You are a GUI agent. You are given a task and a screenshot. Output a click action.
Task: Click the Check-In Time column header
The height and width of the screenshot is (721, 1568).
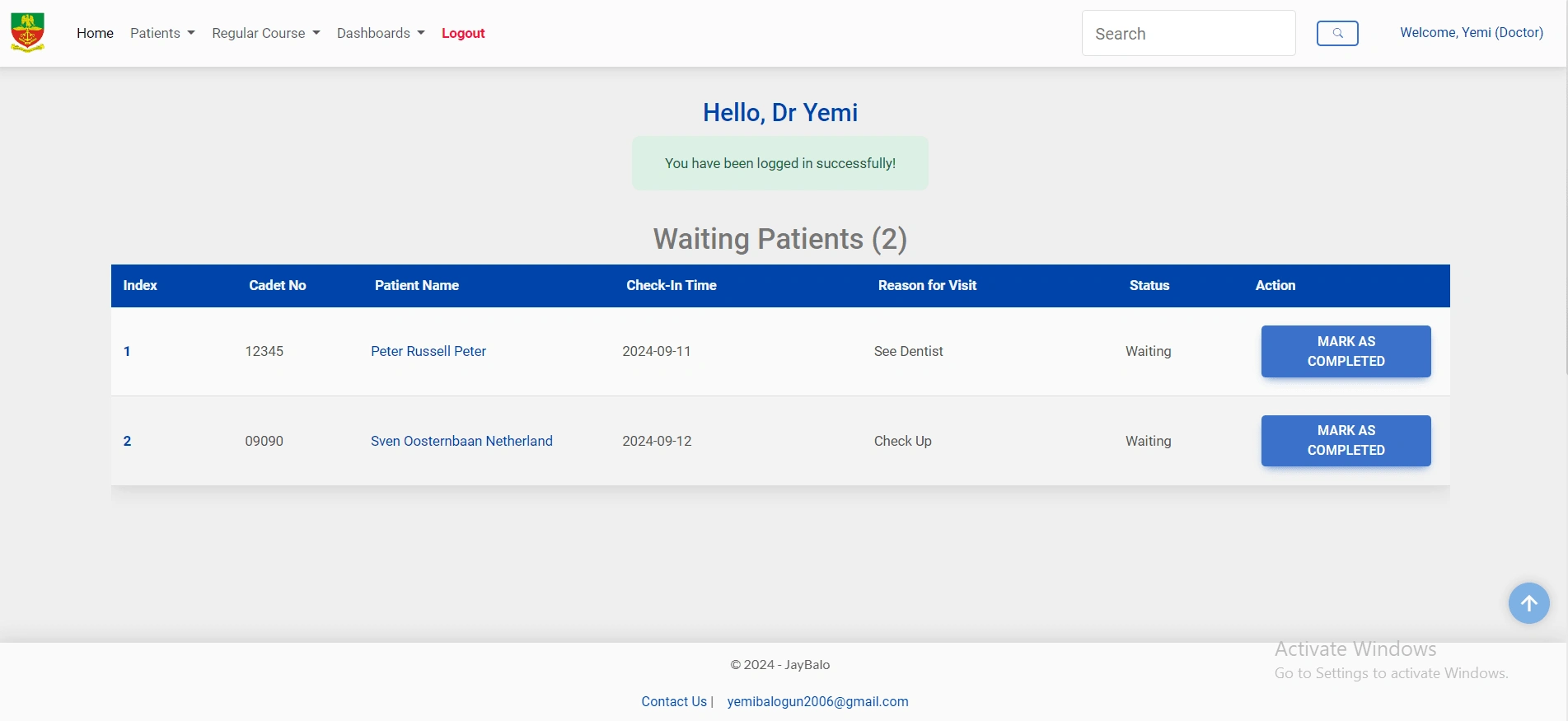click(671, 285)
